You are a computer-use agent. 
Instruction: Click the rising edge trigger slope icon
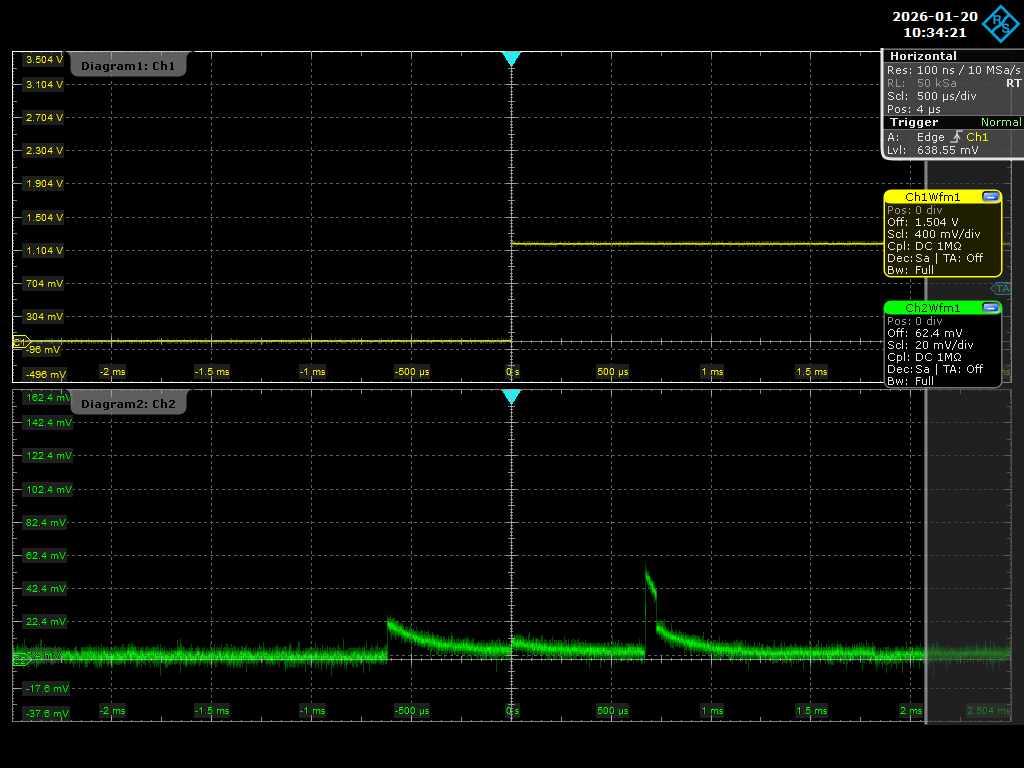(956, 136)
